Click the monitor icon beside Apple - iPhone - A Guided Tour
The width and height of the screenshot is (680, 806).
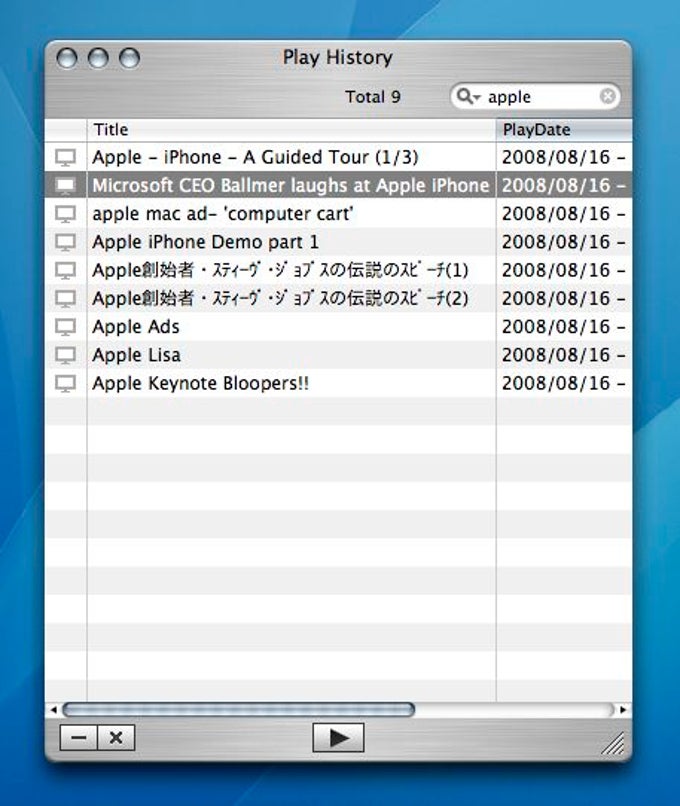(x=65, y=157)
